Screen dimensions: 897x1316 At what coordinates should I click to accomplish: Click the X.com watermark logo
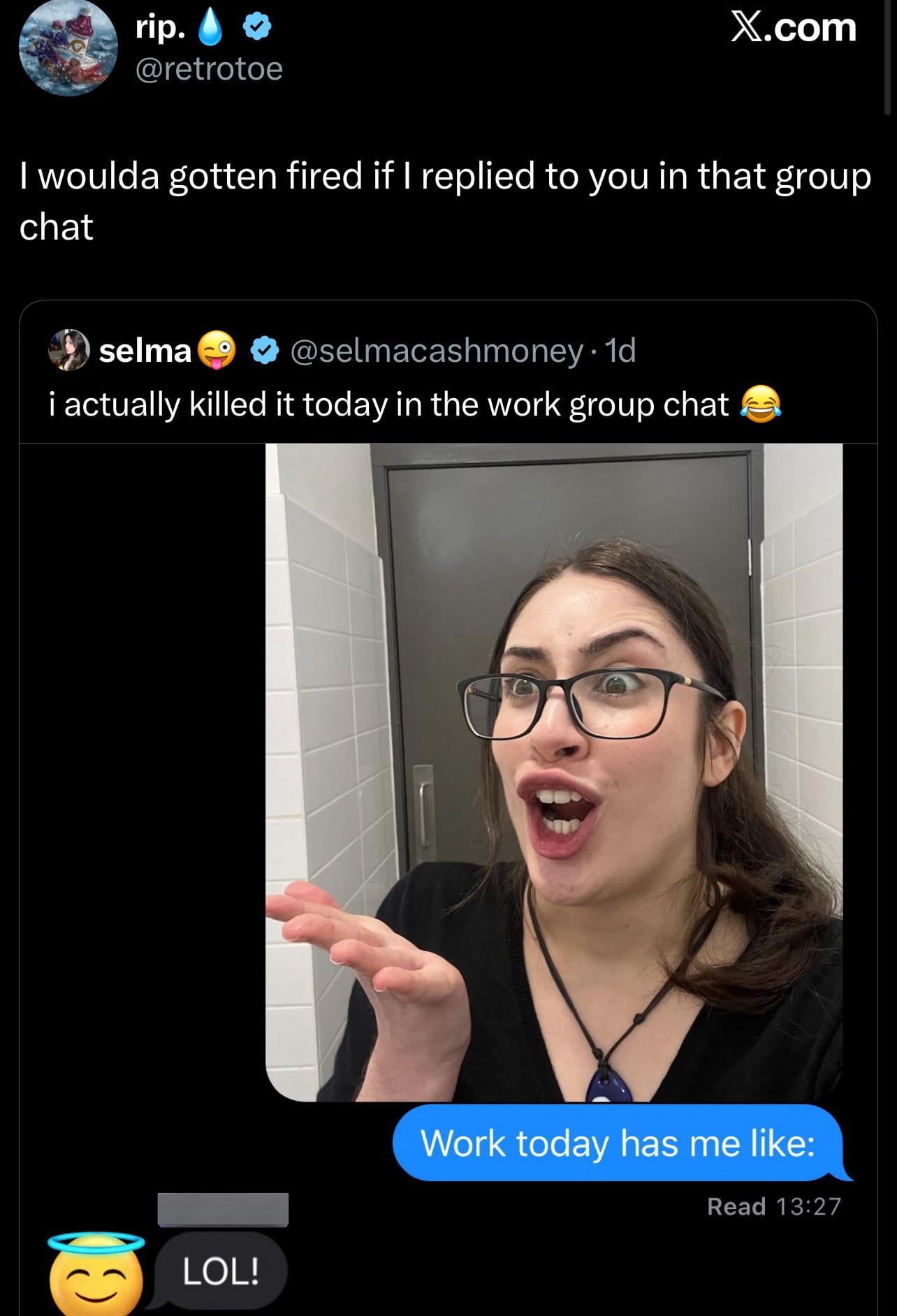click(793, 27)
